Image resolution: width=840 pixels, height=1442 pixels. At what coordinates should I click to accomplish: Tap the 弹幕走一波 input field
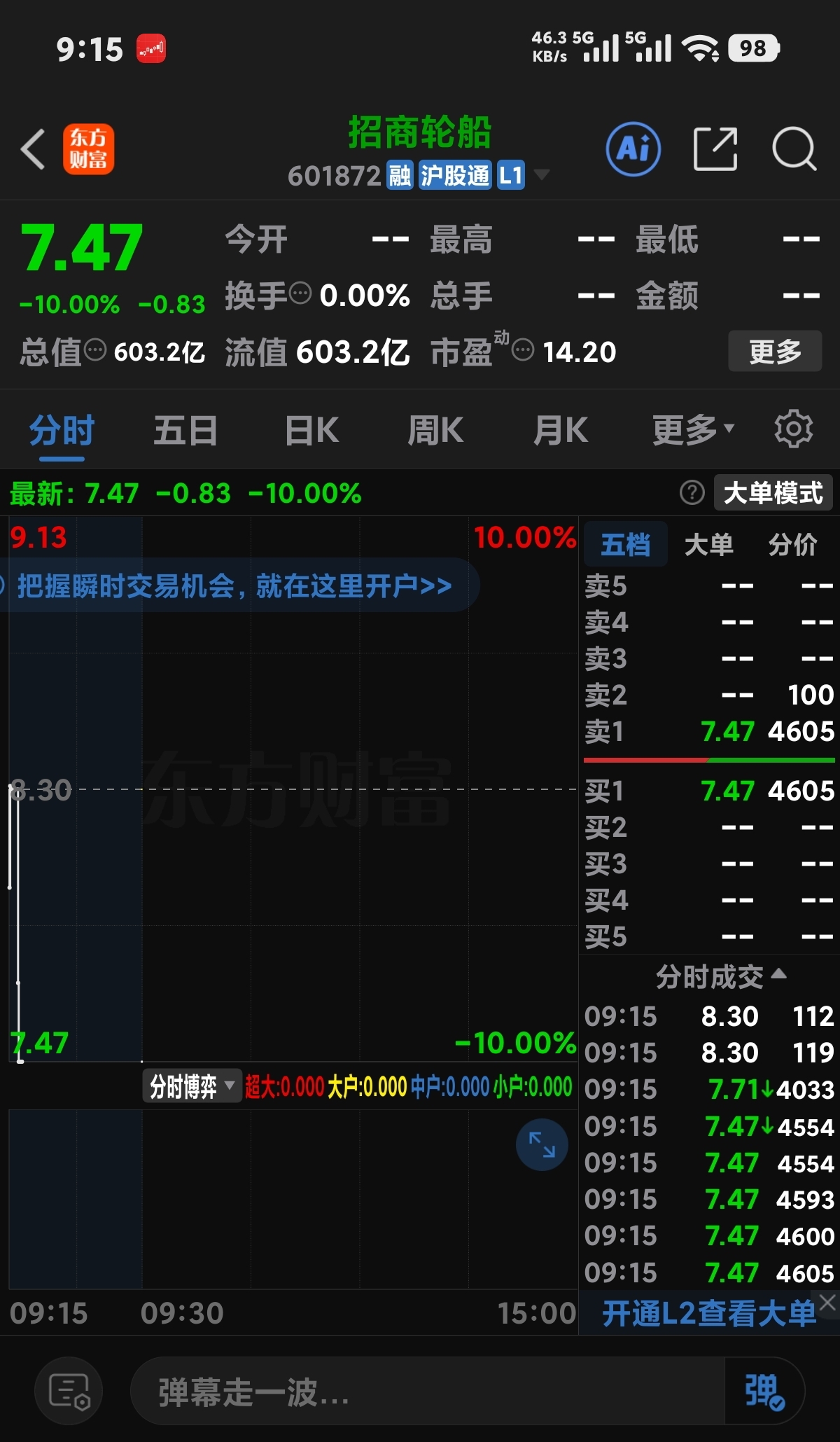tap(427, 1391)
